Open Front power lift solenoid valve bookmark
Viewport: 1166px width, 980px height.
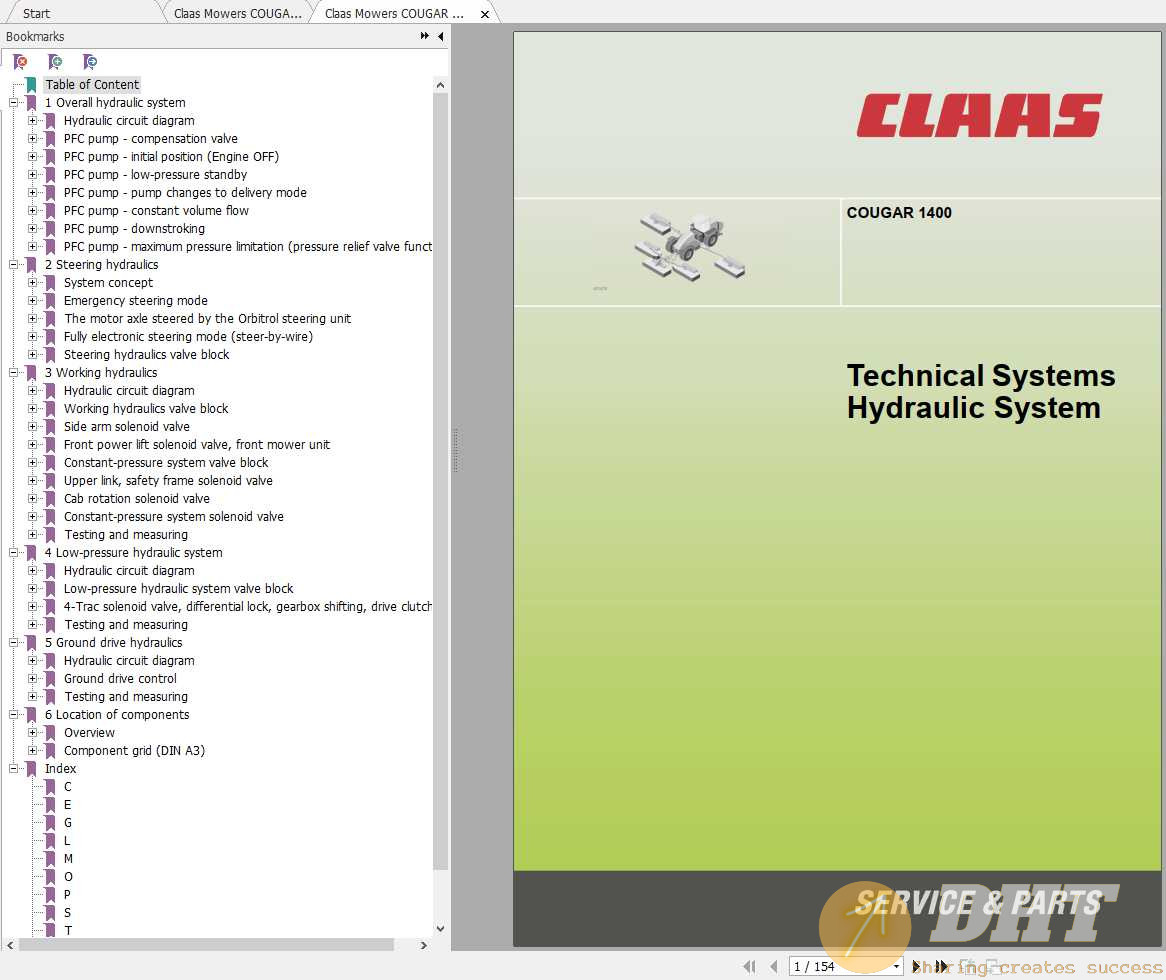coord(197,445)
